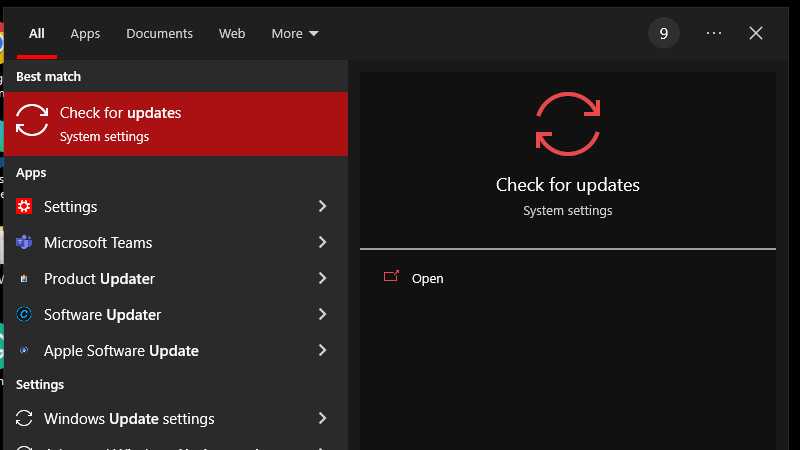Open the Check for updates best match

[x=176, y=124]
